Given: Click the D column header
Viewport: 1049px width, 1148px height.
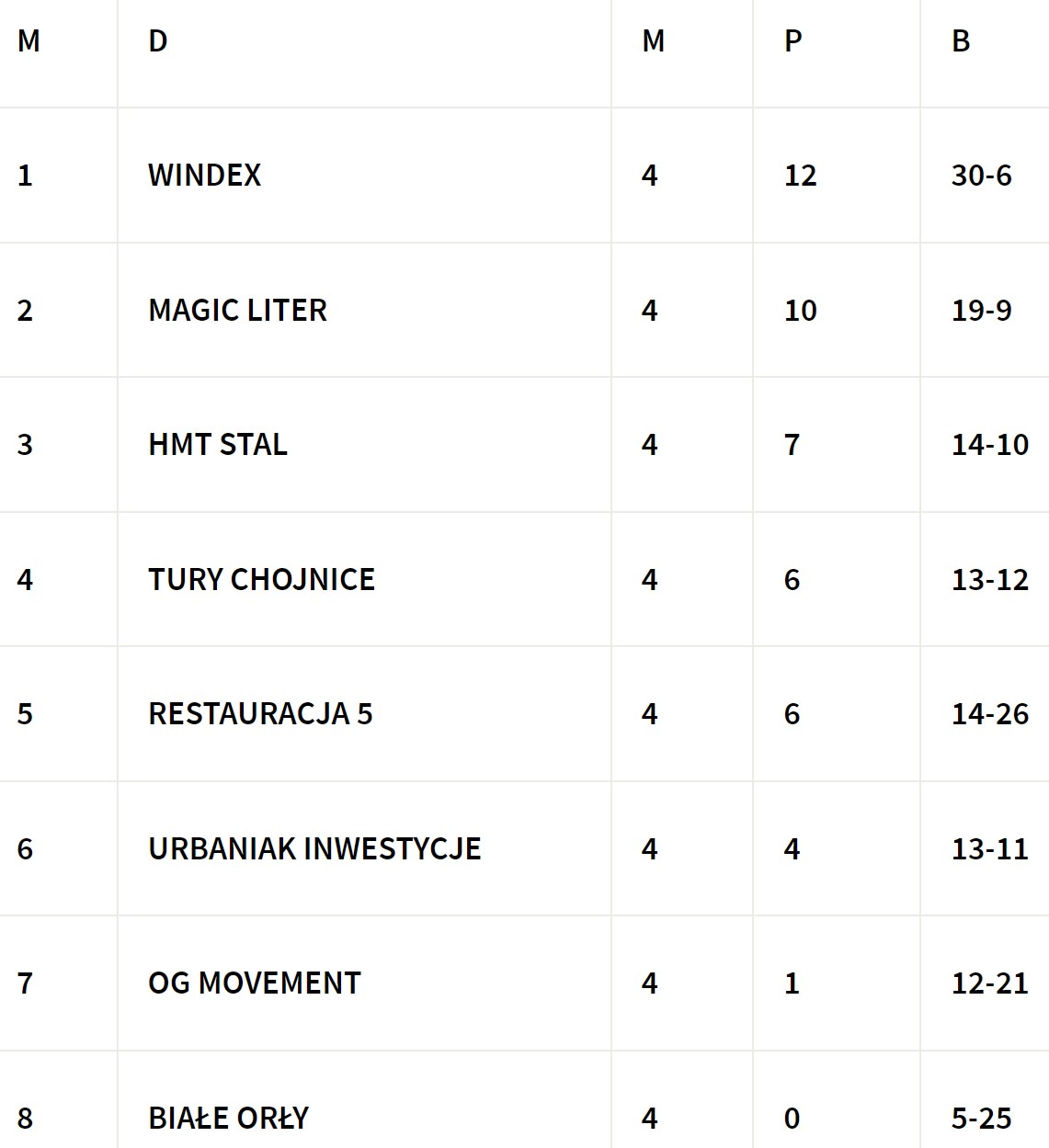Looking at the screenshot, I should [x=158, y=41].
